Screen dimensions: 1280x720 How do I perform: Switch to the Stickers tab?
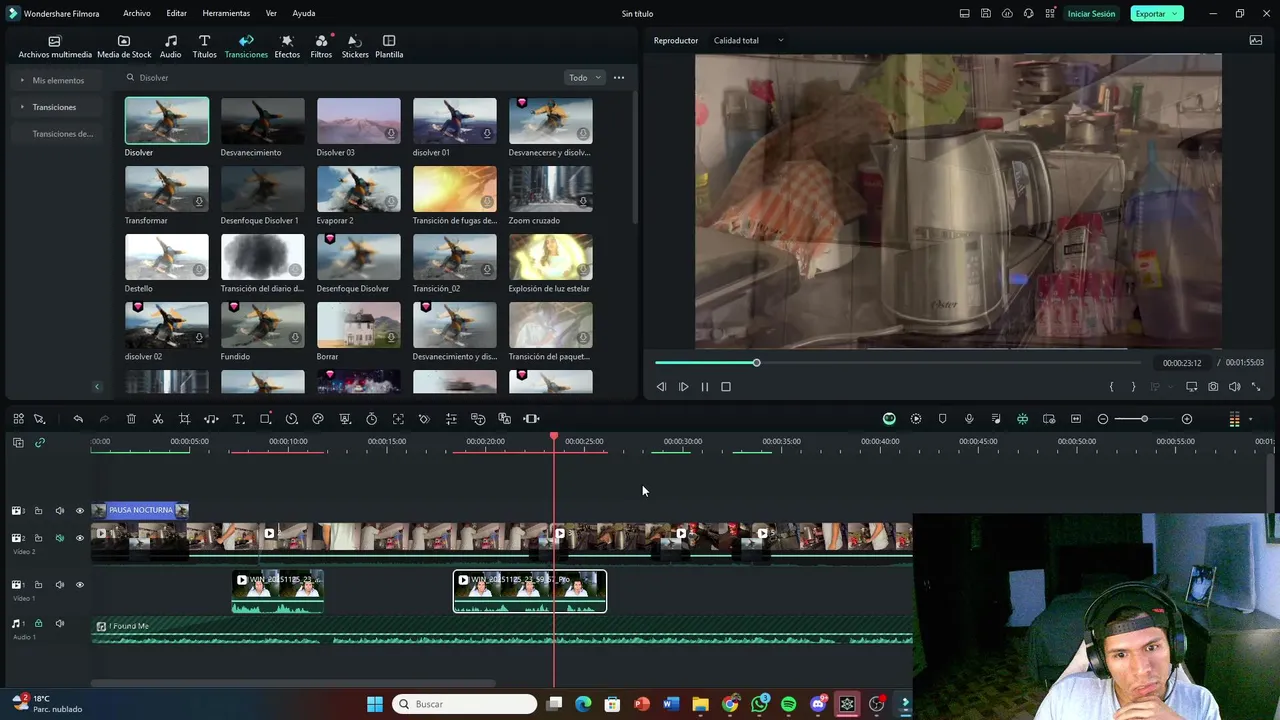(355, 47)
